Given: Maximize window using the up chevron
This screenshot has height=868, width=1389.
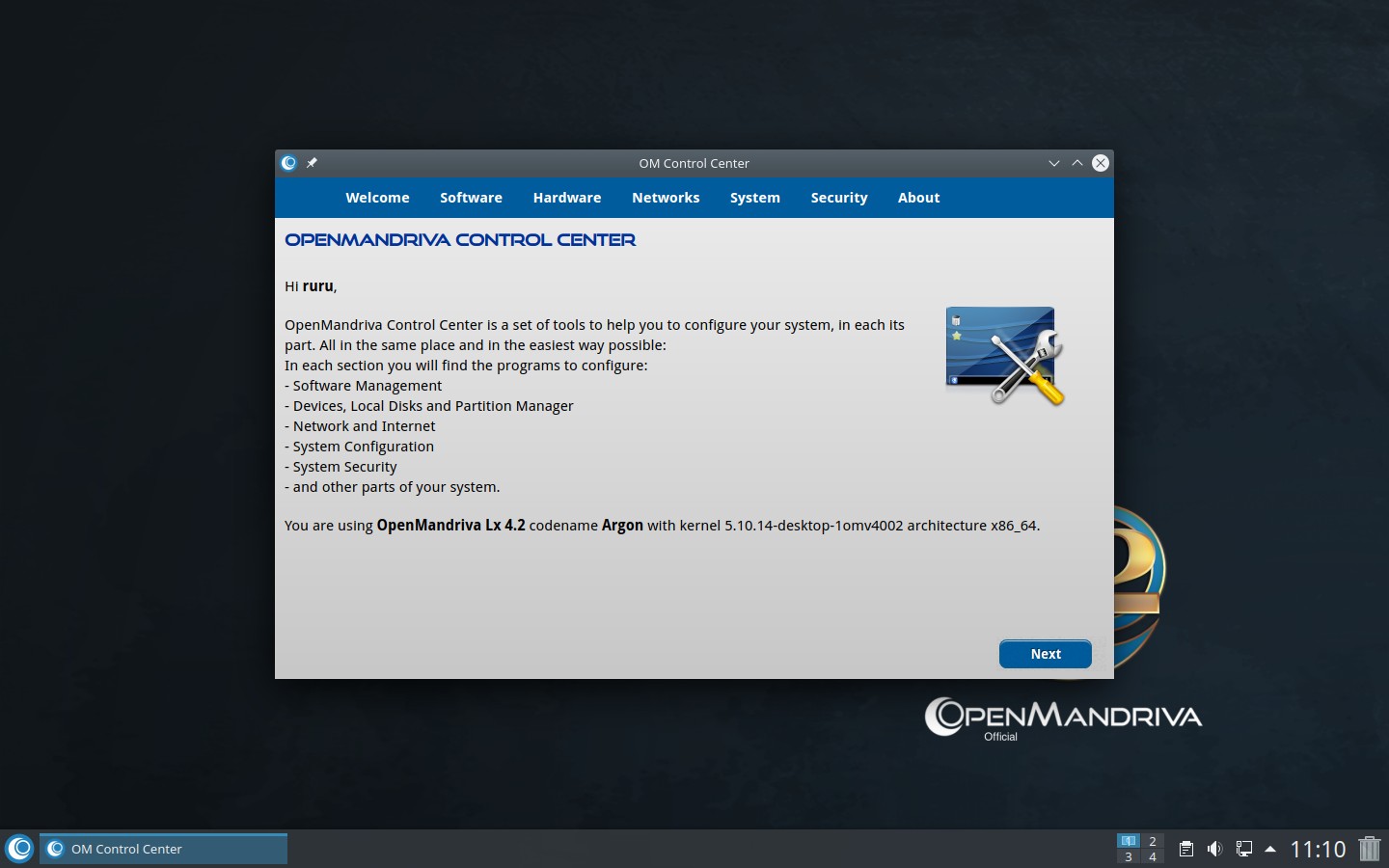Looking at the screenshot, I should (1077, 163).
